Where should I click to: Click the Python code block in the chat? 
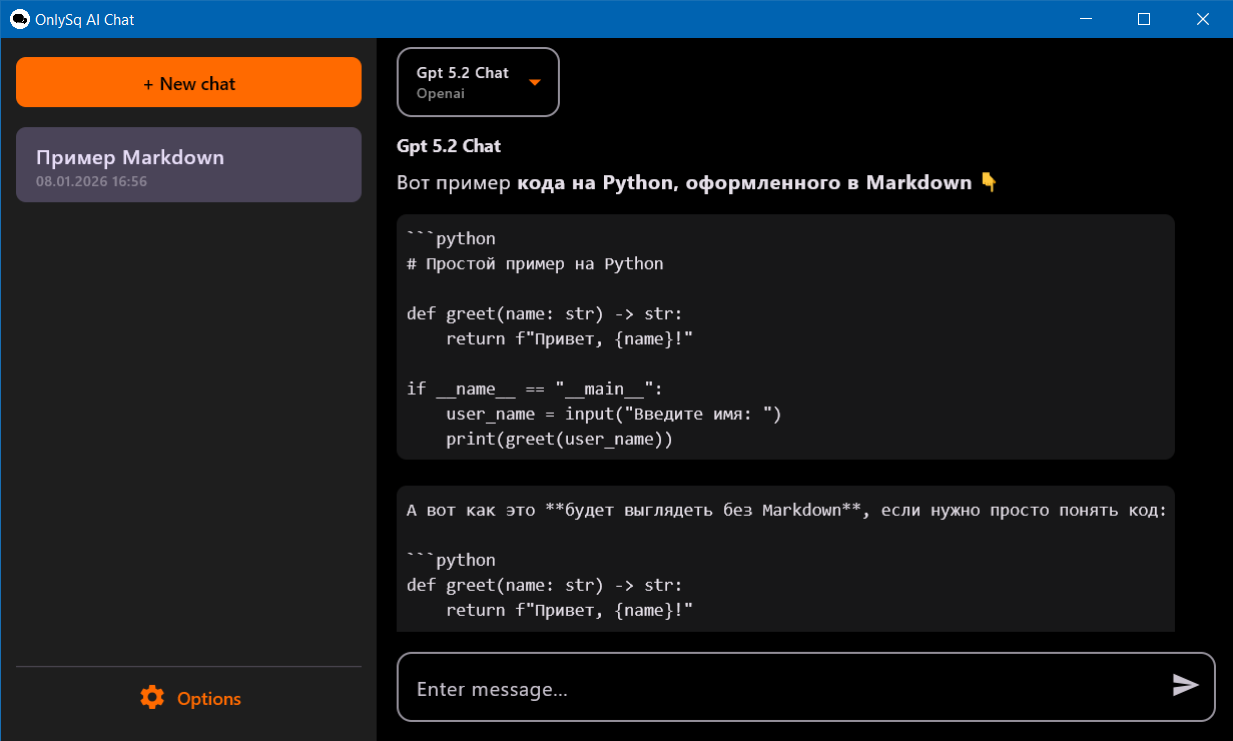pos(786,337)
